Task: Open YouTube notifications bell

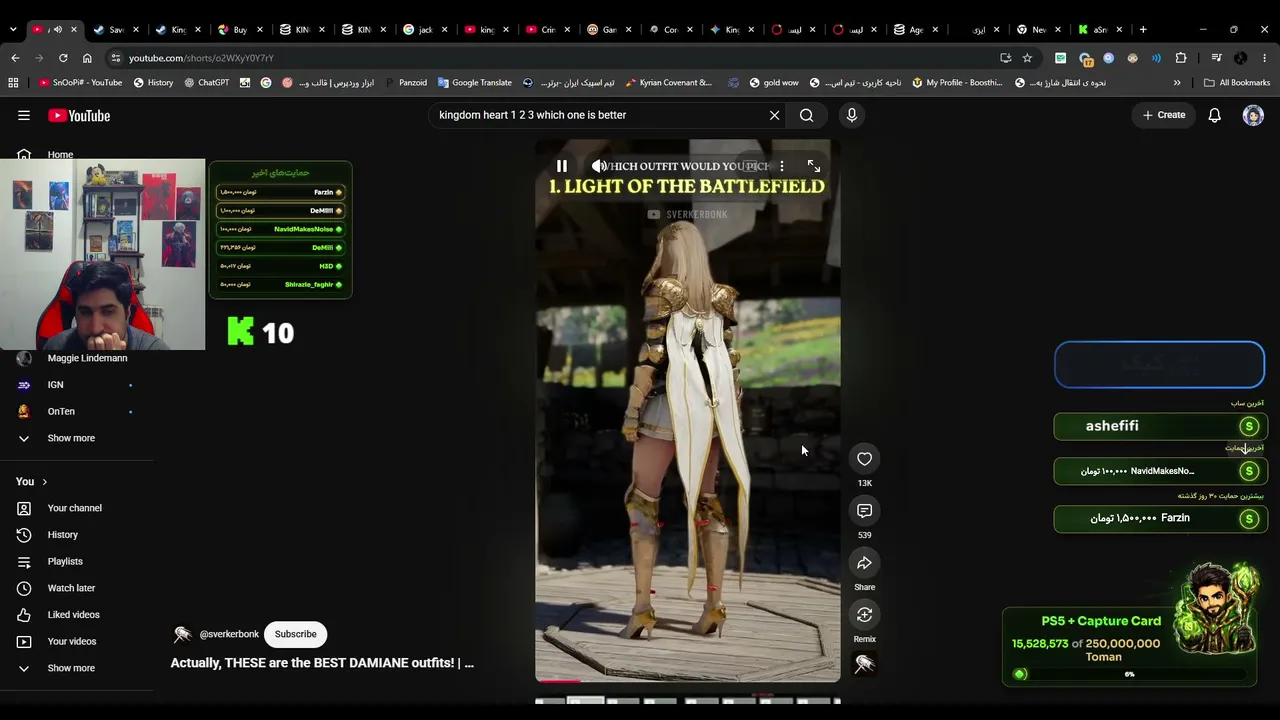Action: pos(1214,115)
